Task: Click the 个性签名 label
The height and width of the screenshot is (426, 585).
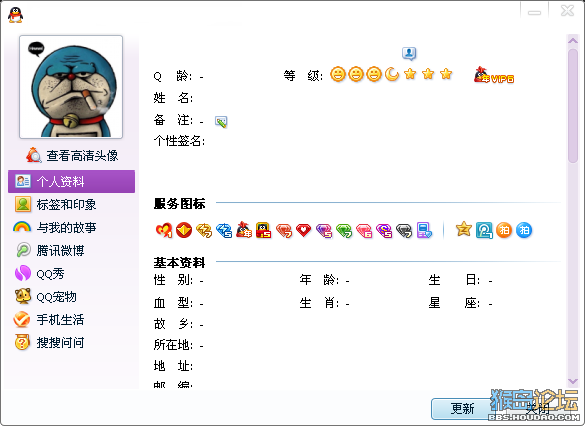Action: click(179, 141)
